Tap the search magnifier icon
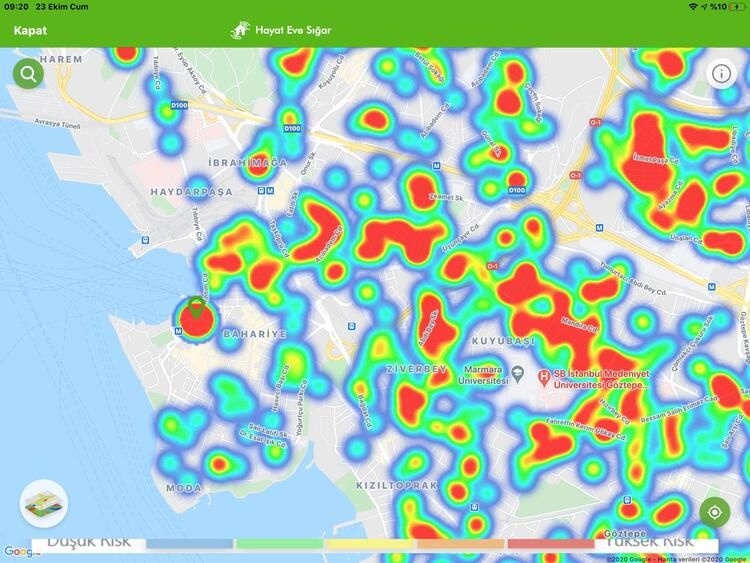The height and width of the screenshot is (563, 750). click(28, 73)
